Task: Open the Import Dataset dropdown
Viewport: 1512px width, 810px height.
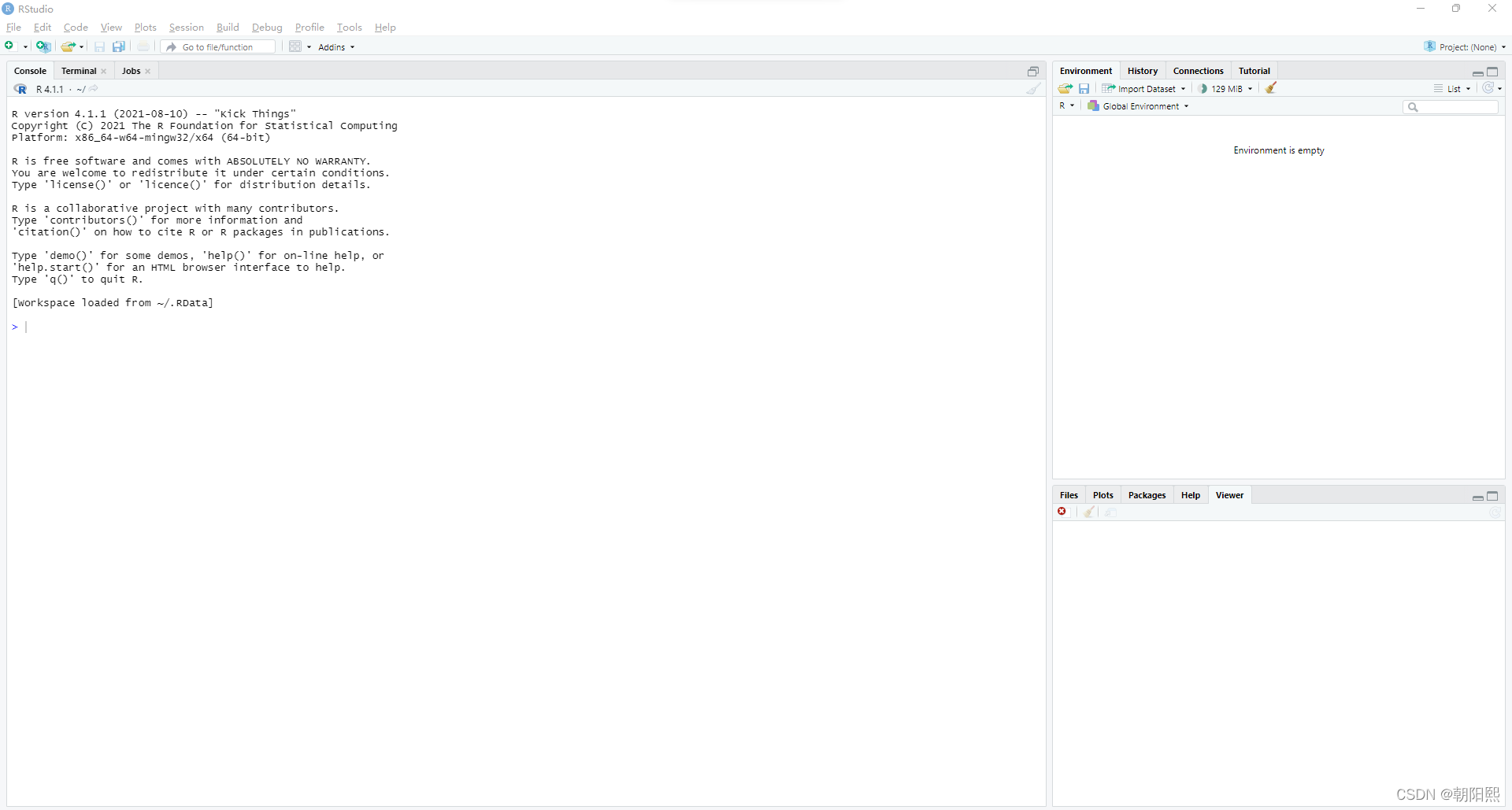Action: click(1143, 88)
